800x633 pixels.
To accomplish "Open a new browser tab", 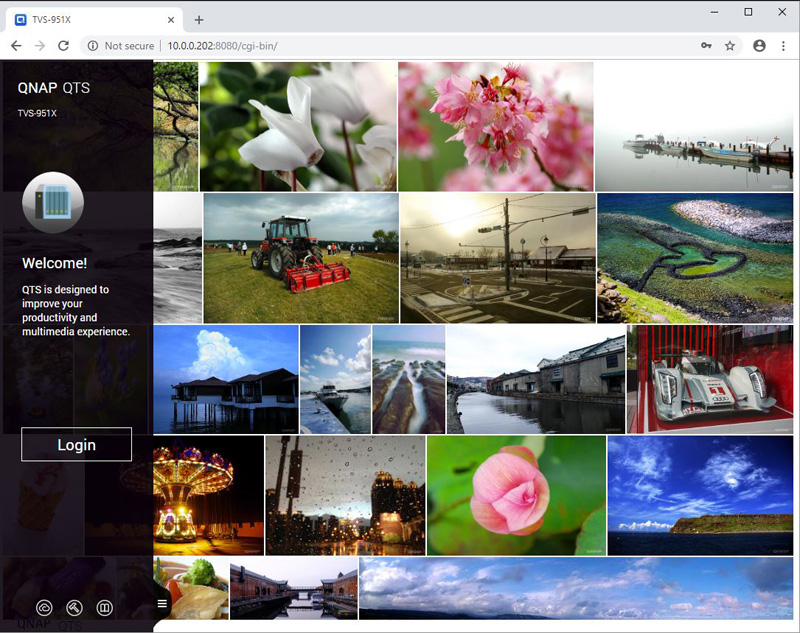I will pyautogui.click(x=199, y=20).
